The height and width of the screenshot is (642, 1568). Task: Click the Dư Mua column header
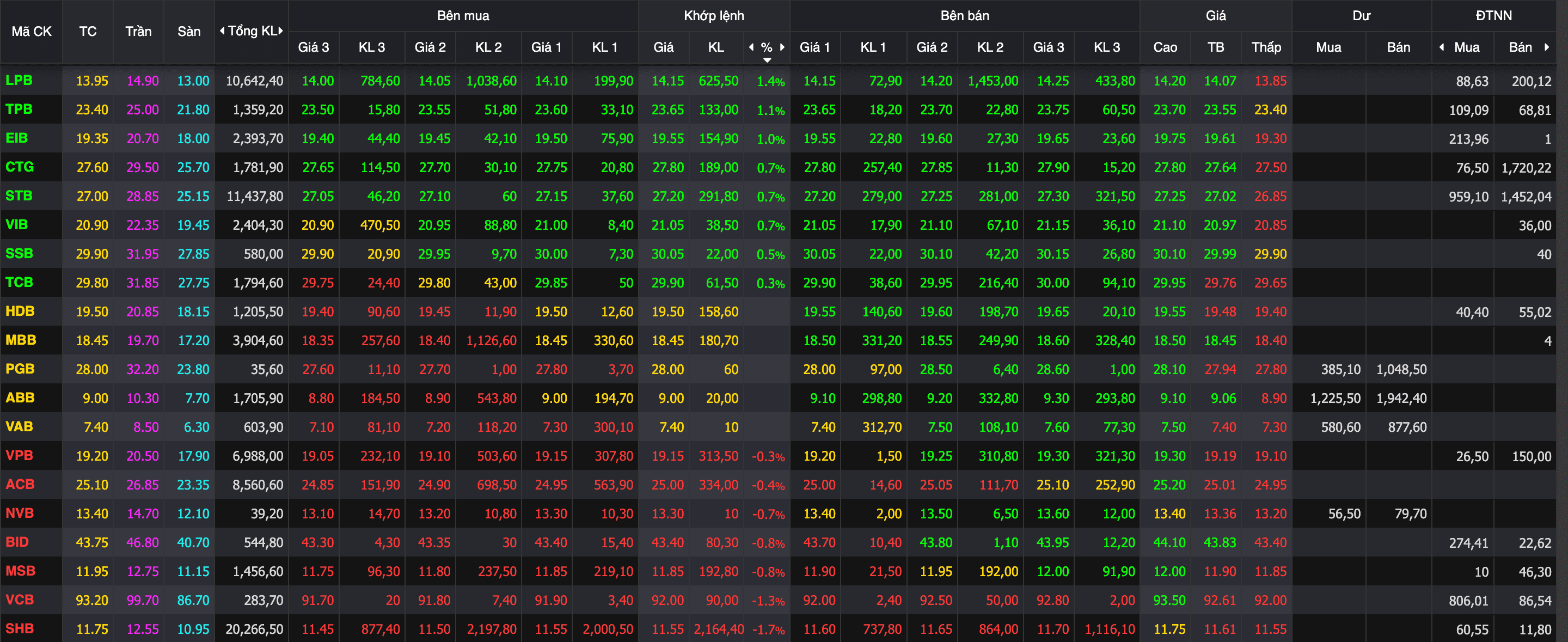[x=1328, y=47]
